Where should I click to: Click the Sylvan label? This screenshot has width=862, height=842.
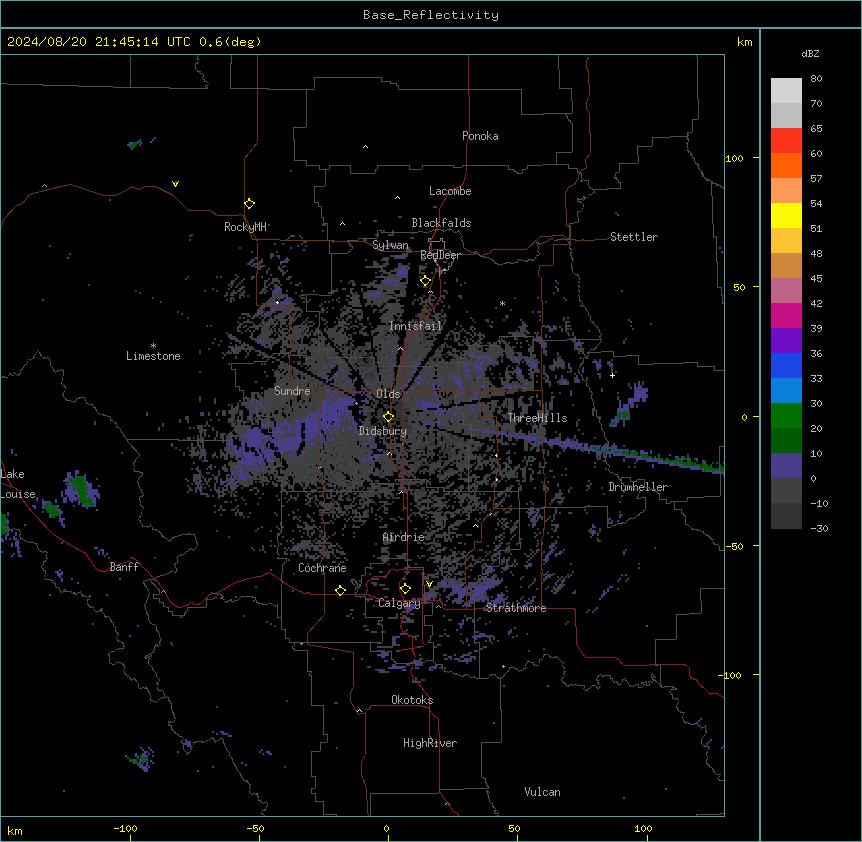pos(390,245)
